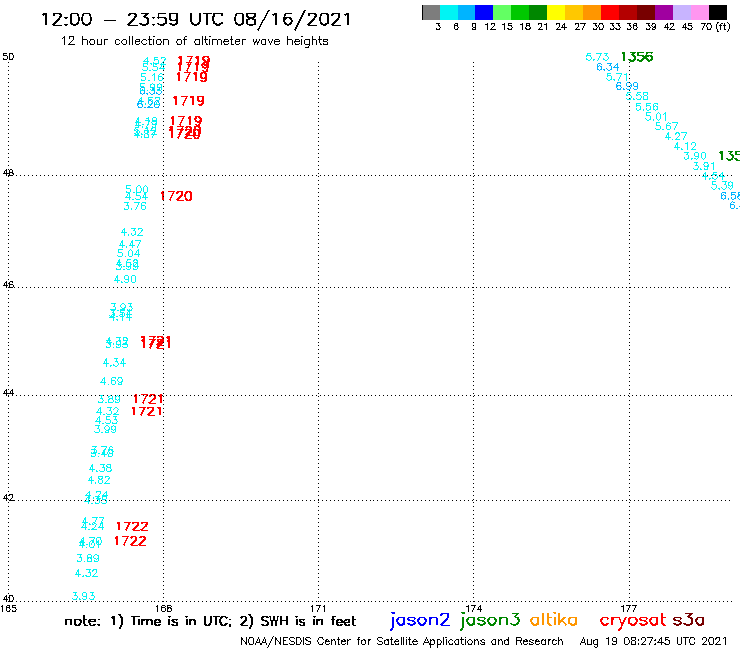Click the latitude axis label '44'

(x=8, y=393)
